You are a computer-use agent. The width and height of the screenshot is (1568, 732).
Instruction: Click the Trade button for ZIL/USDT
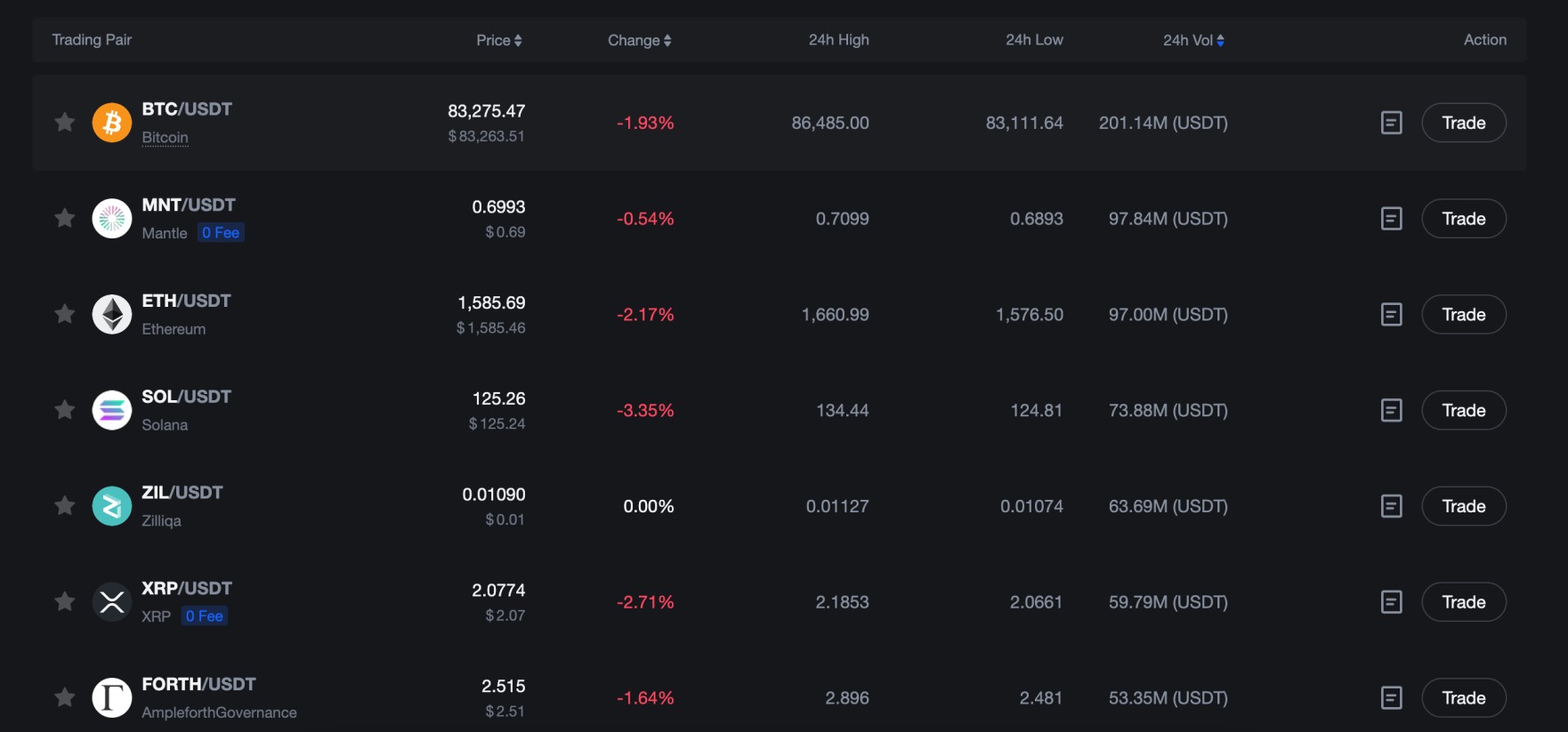[x=1464, y=506]
